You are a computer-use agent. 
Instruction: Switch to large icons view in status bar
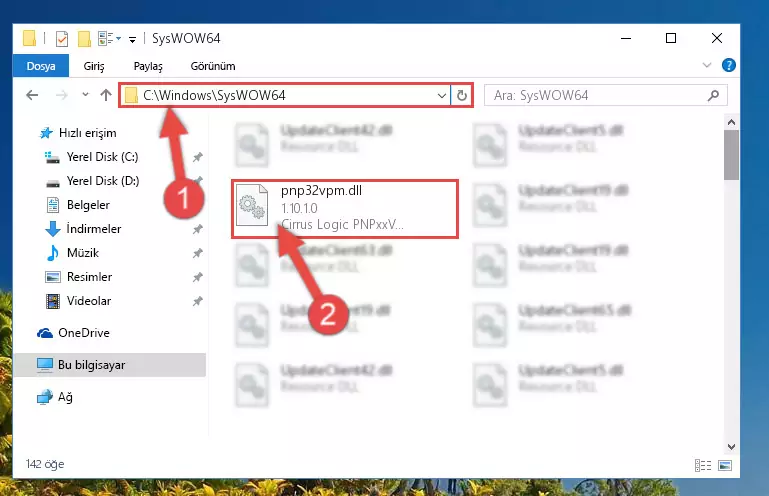coord(725,465)
